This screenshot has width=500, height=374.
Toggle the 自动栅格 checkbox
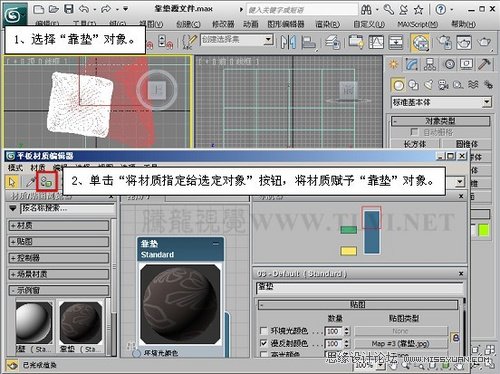coord(414,132)
